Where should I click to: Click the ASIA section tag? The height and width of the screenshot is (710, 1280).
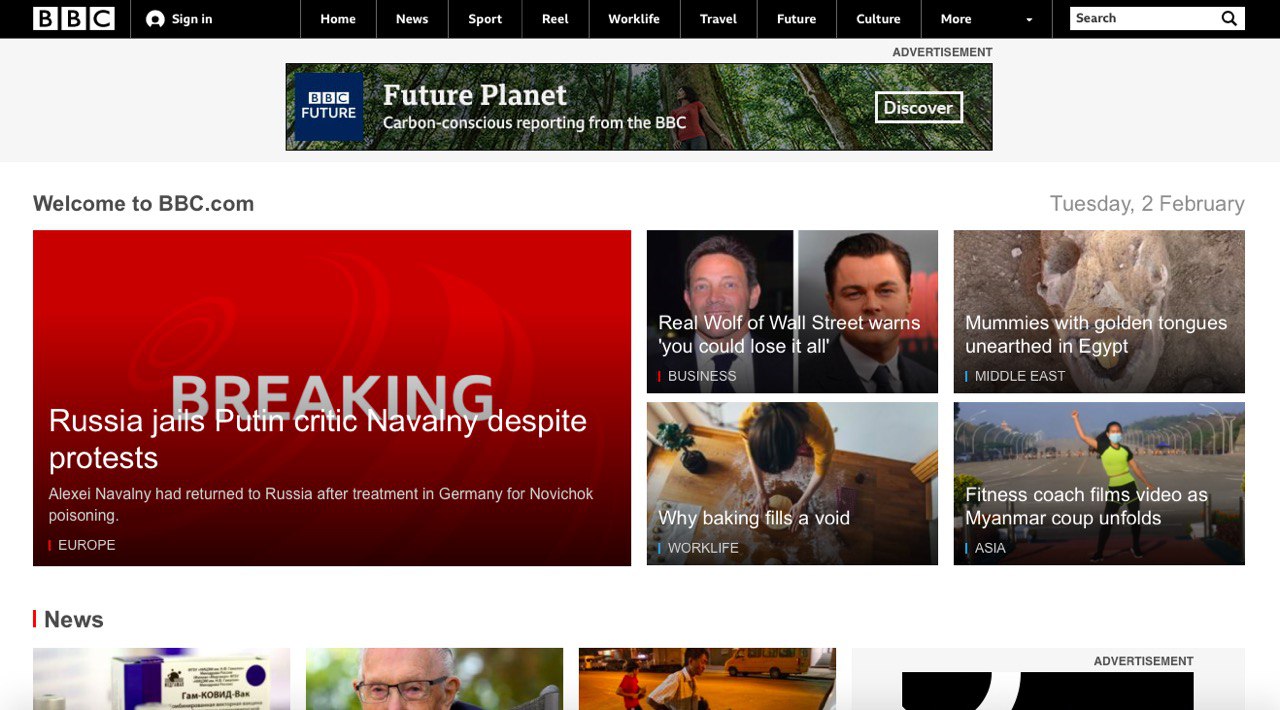[989, 548]
